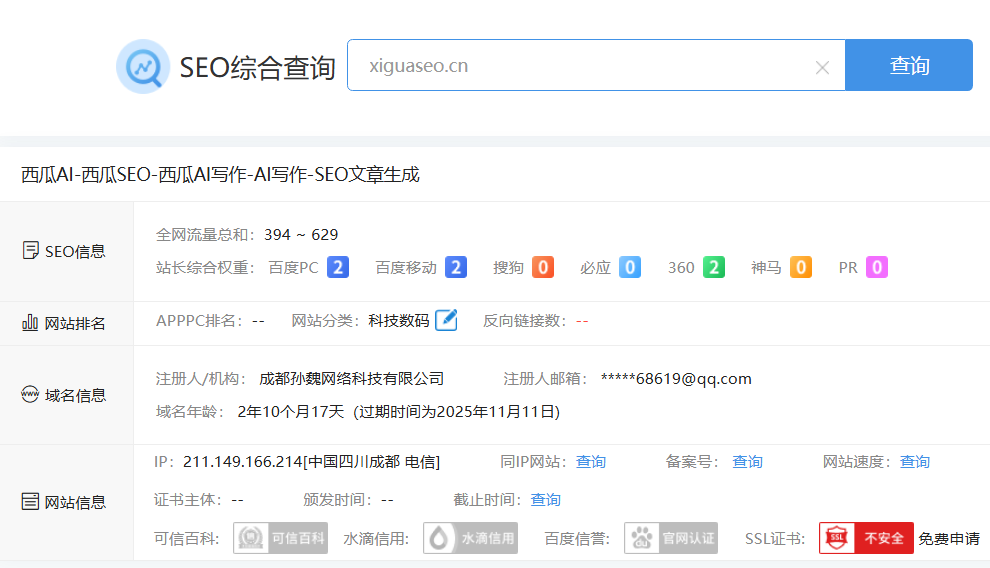
Task: Click the 360 green weight badge
Action: click(x=713, y=267)
